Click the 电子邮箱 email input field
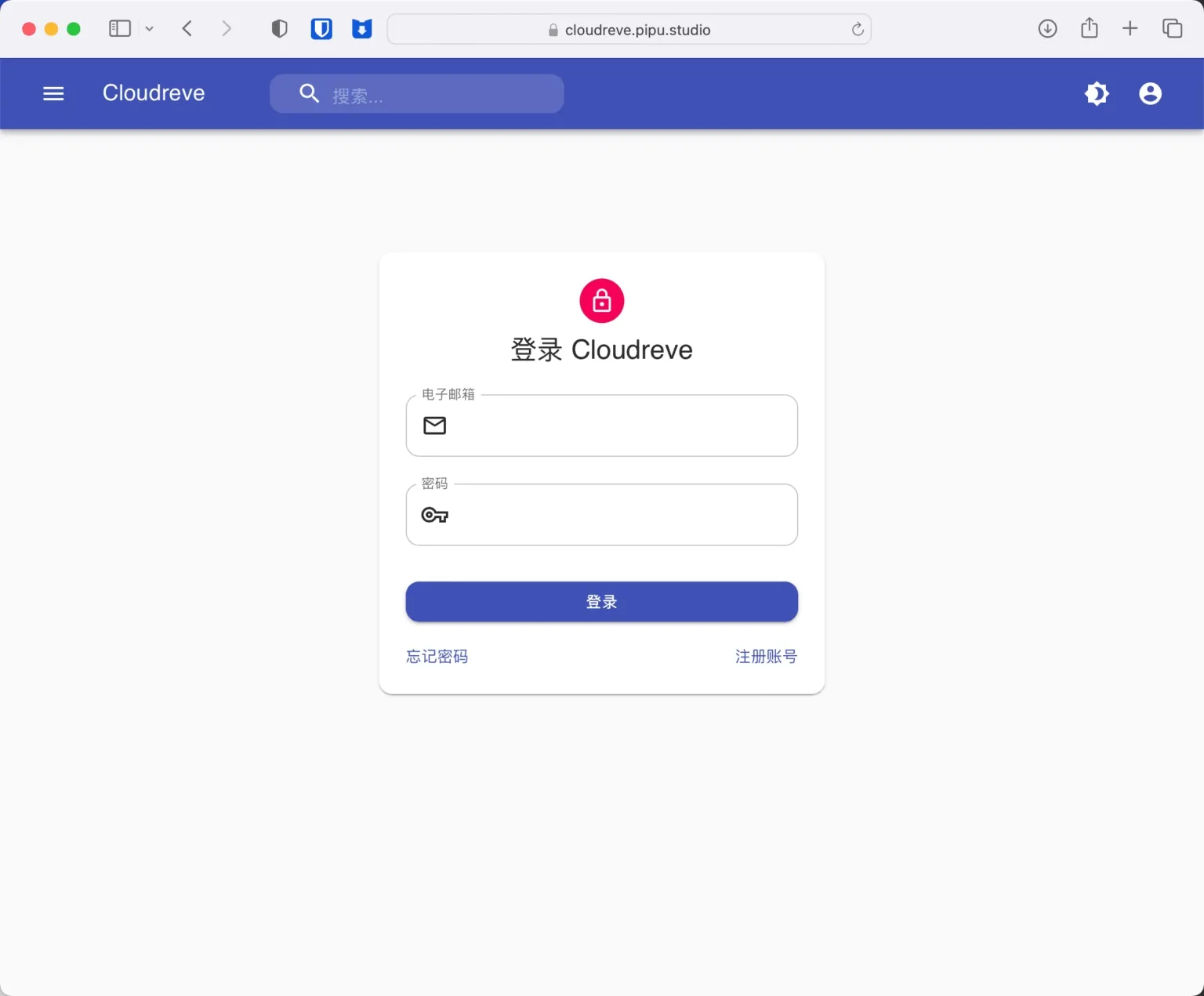 click(602, 426)
